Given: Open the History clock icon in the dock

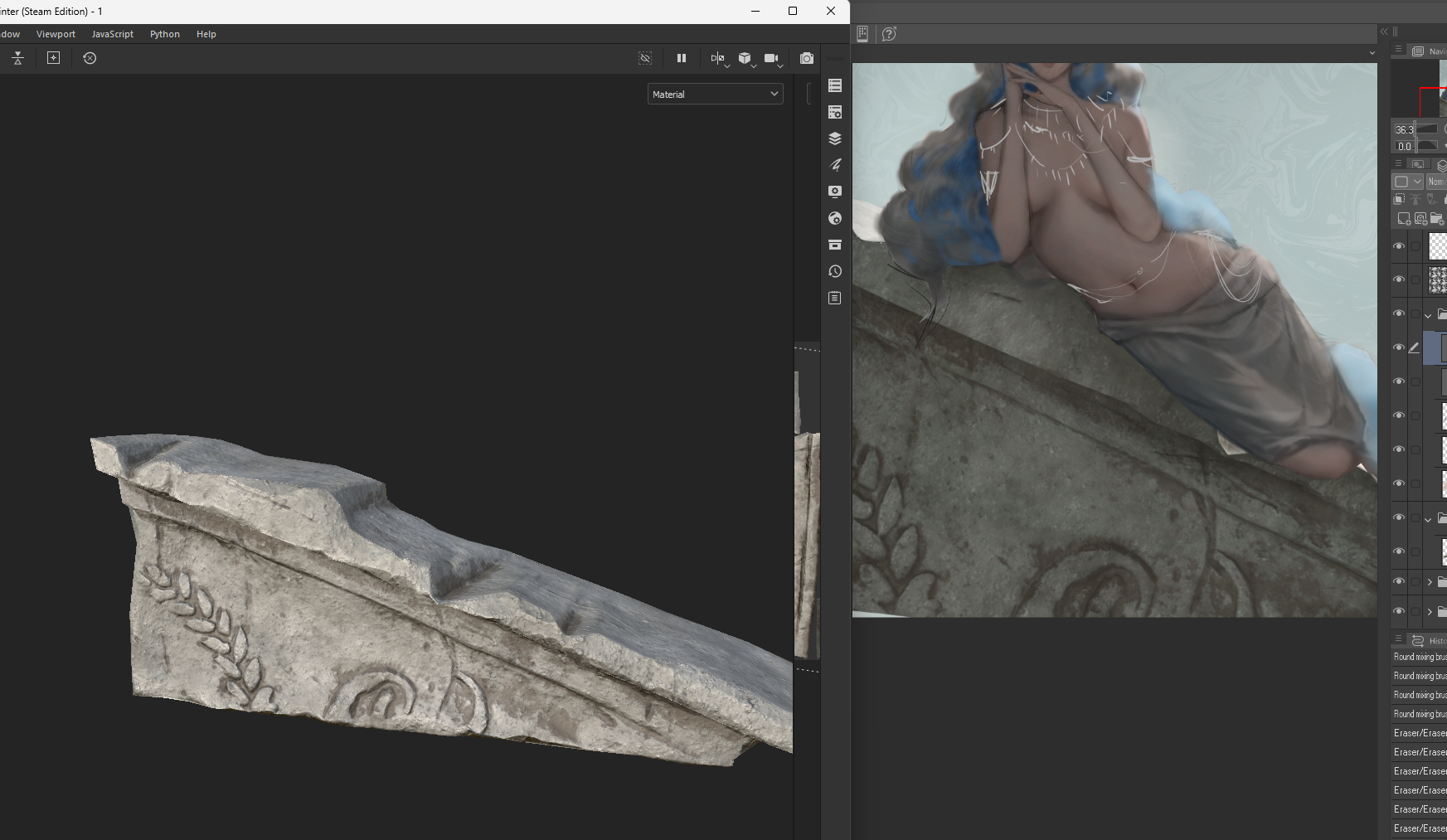Looking at the screenshot, I should click(835, 271).
